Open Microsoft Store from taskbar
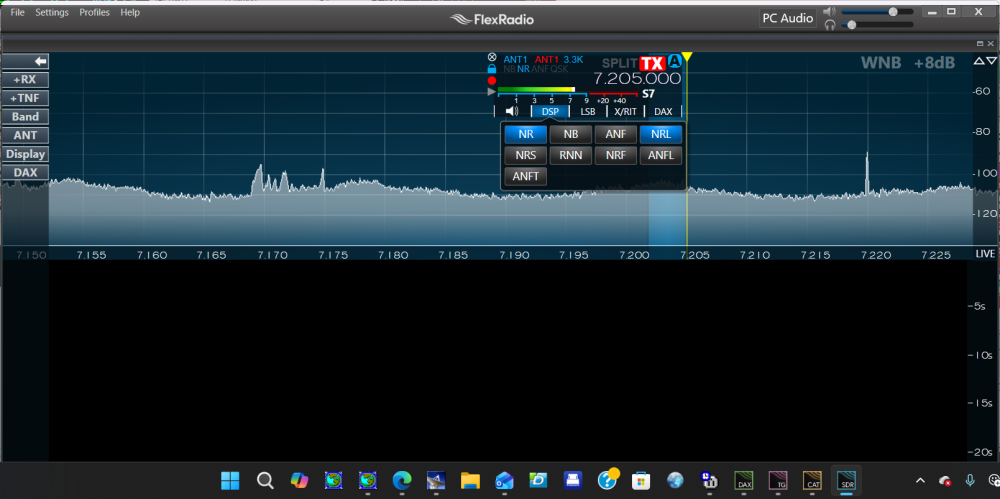 tap(640, 479)
